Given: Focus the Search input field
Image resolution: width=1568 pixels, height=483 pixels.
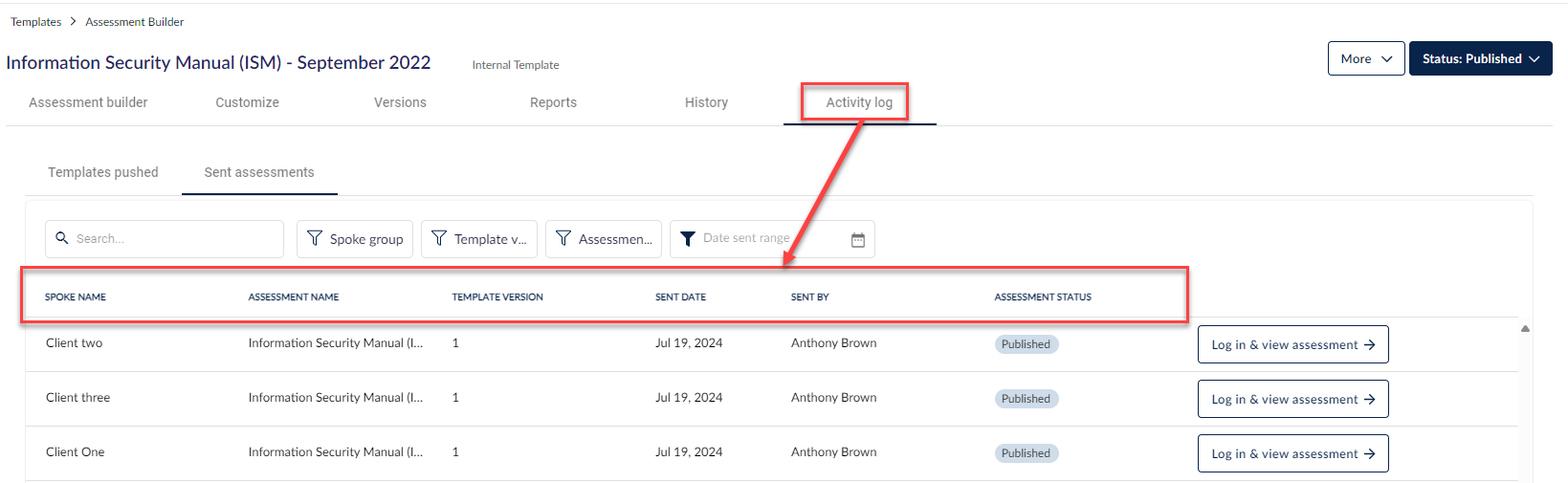Looking at the screenshot, I should (172, 239).
